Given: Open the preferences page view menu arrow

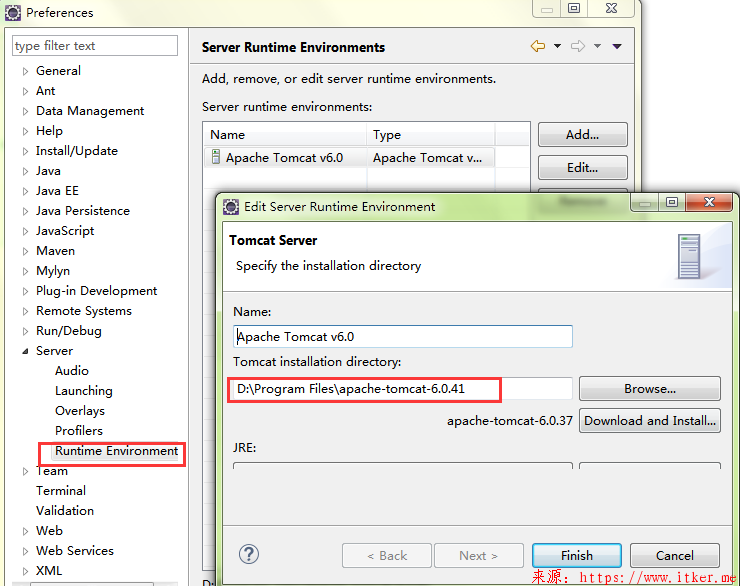Looking at the screenshot, I should 617,46.
